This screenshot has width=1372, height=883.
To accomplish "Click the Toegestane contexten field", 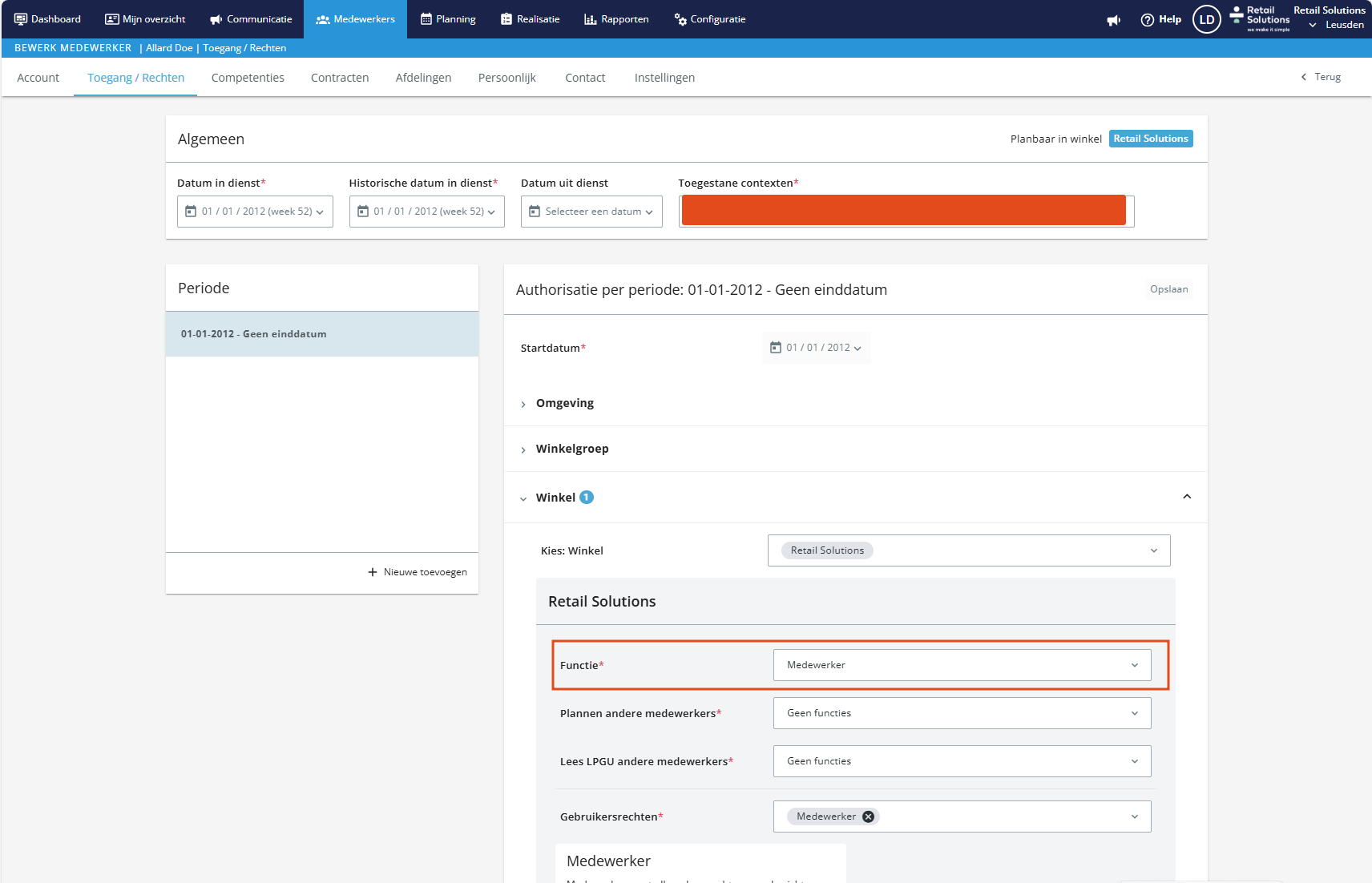I will tap(906, 212).
